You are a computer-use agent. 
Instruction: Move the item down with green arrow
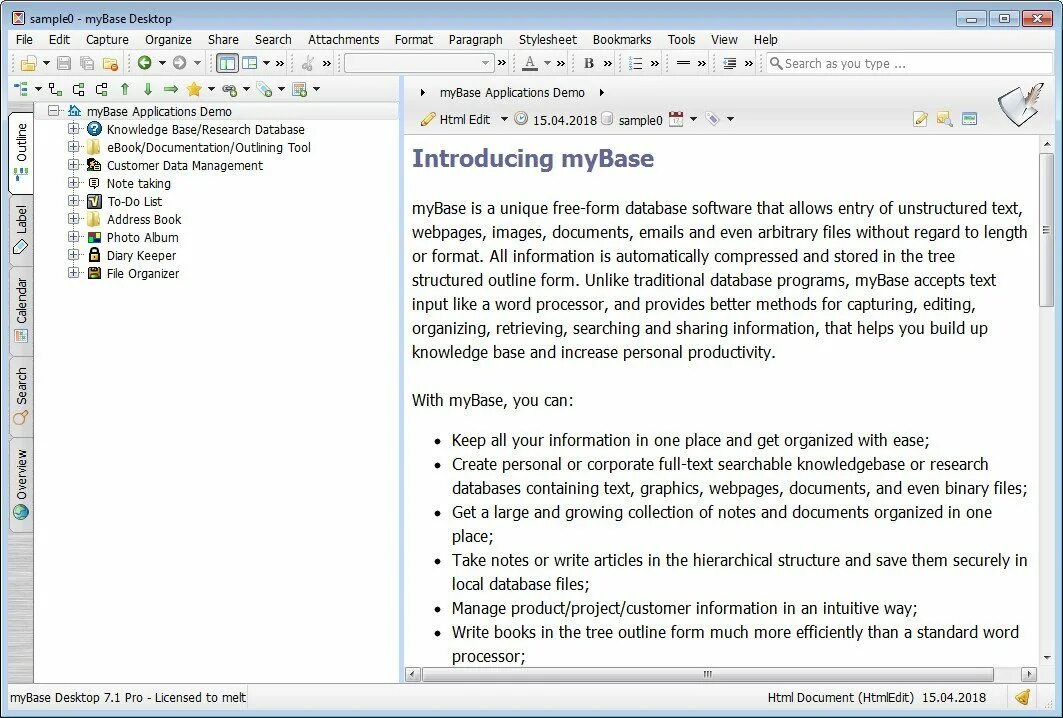pos(148,89)
